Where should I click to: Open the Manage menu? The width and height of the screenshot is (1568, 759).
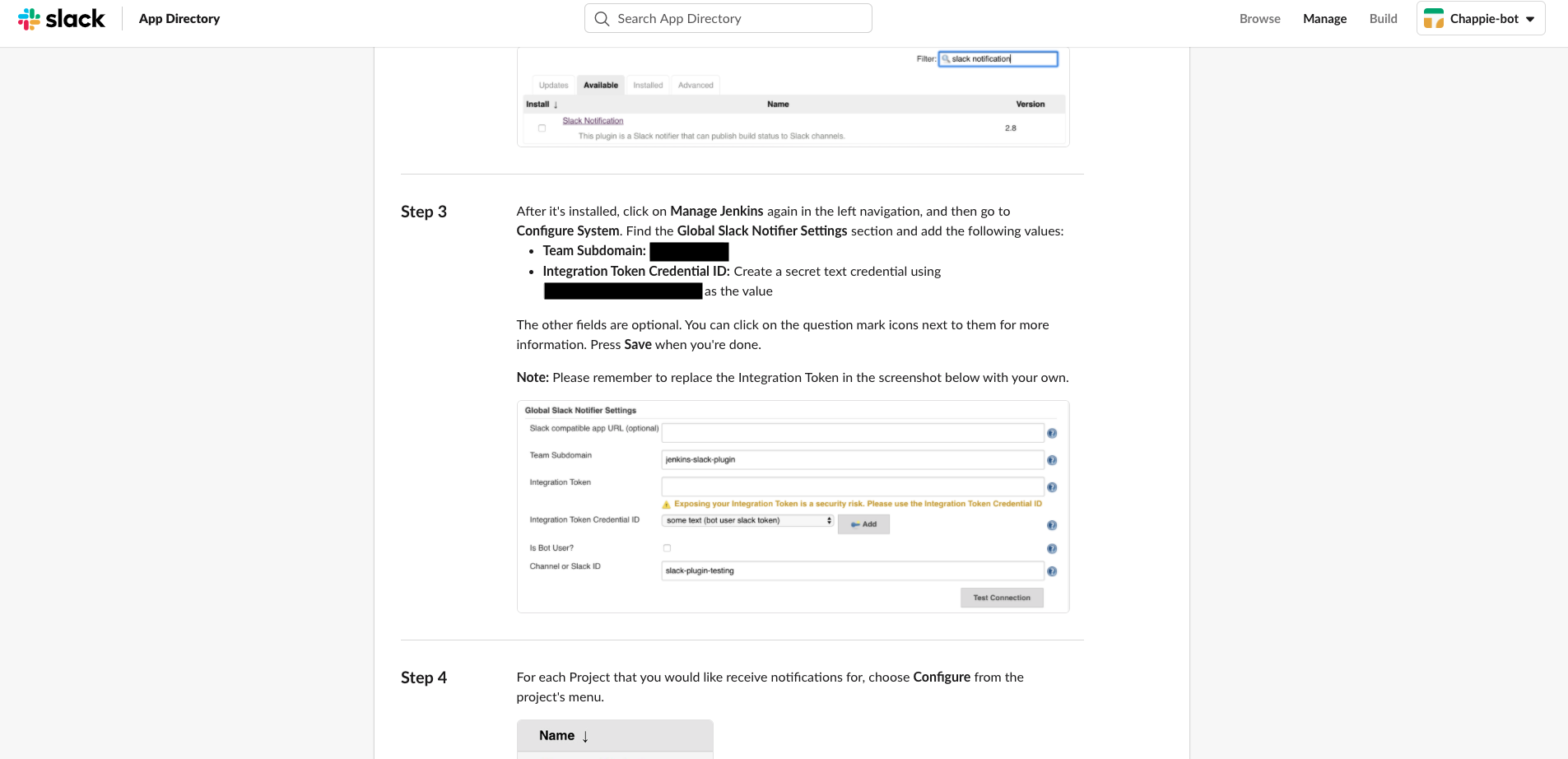point(1325,18)
